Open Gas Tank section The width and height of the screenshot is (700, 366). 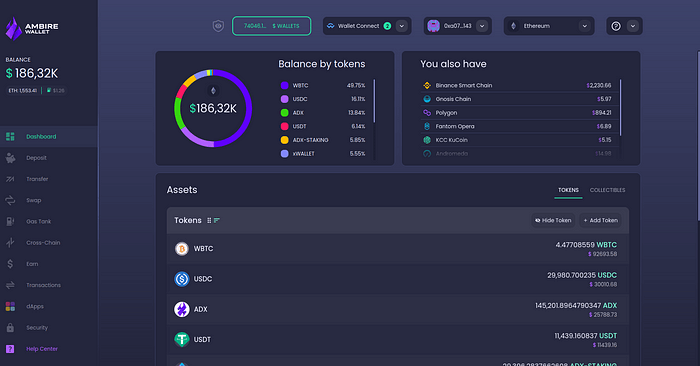38,221
